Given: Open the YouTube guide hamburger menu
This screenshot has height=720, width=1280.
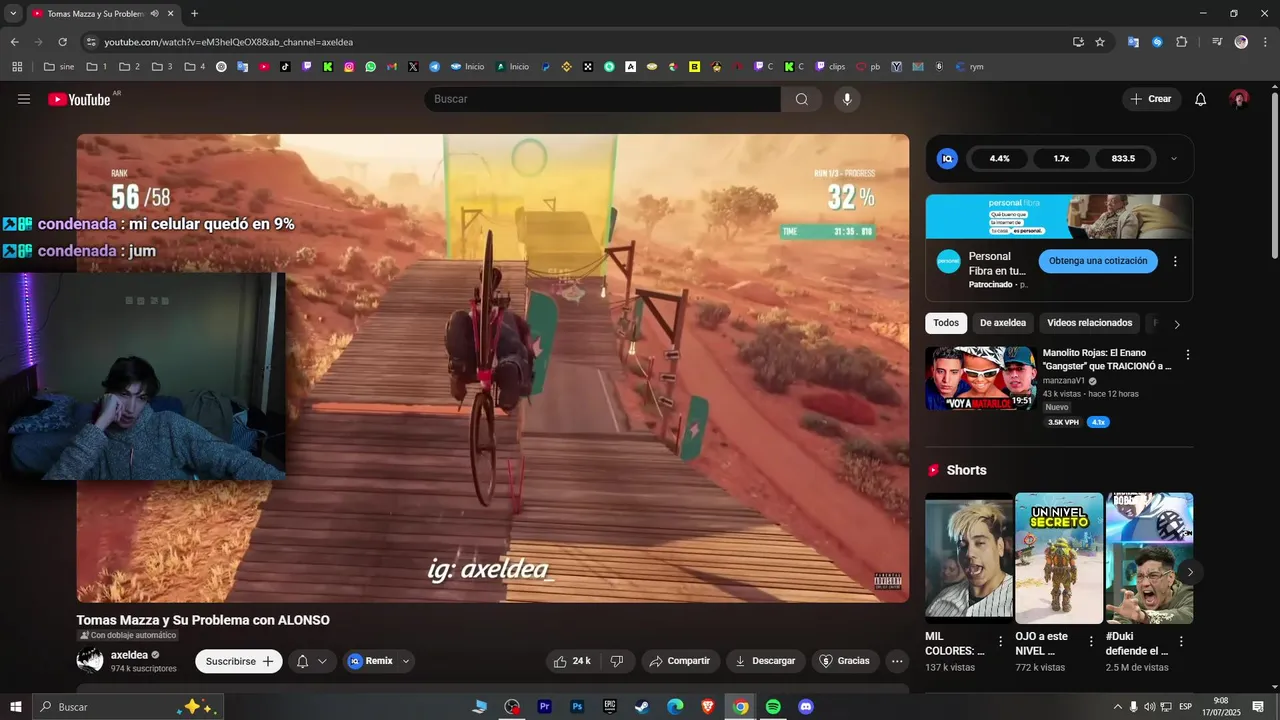Looking at the screenshot, I should [24, 99].
